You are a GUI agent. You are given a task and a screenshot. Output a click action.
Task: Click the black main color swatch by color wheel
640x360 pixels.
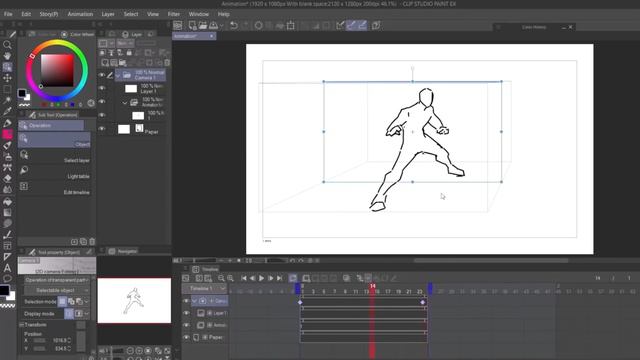(22, 93)
